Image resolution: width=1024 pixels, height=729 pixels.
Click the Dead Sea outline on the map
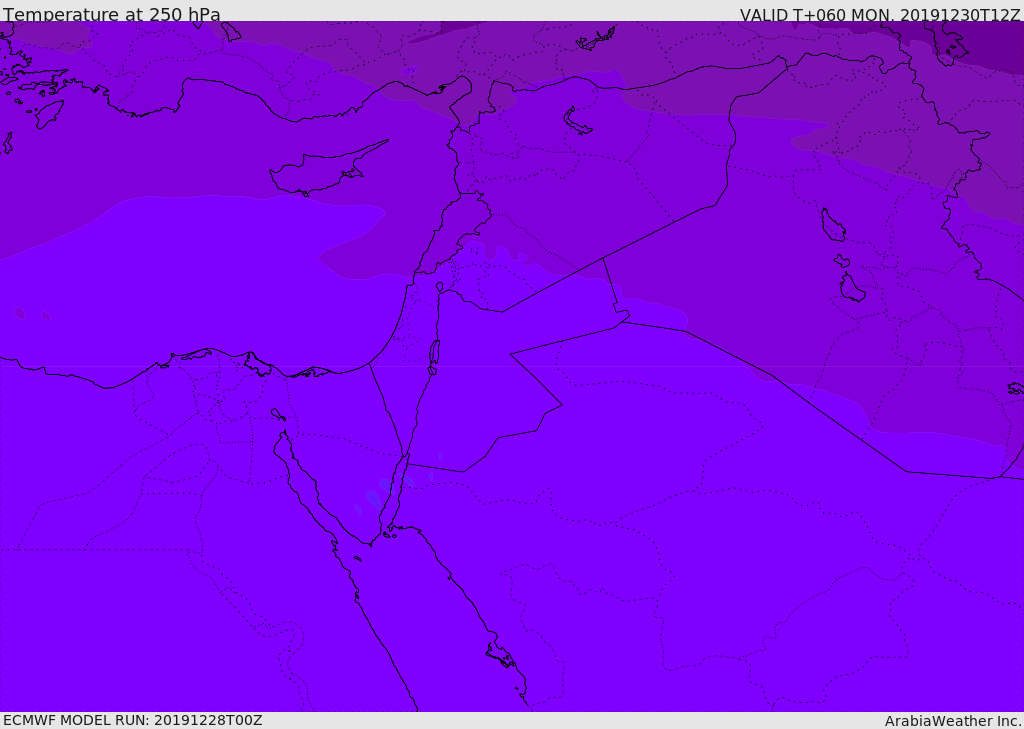tap(434, 356)
